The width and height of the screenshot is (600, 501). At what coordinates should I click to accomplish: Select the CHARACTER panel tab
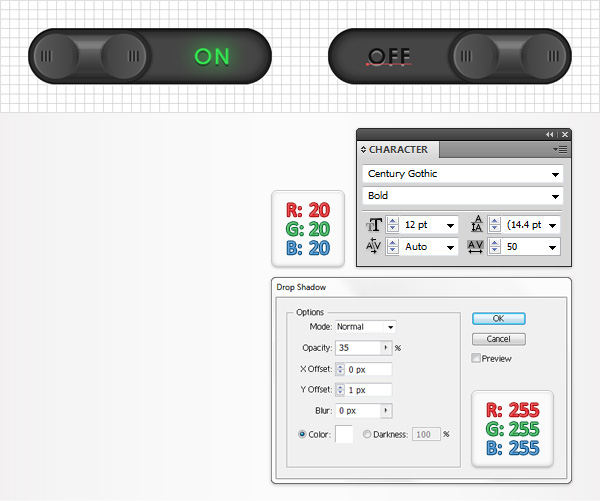pos(398,150)
